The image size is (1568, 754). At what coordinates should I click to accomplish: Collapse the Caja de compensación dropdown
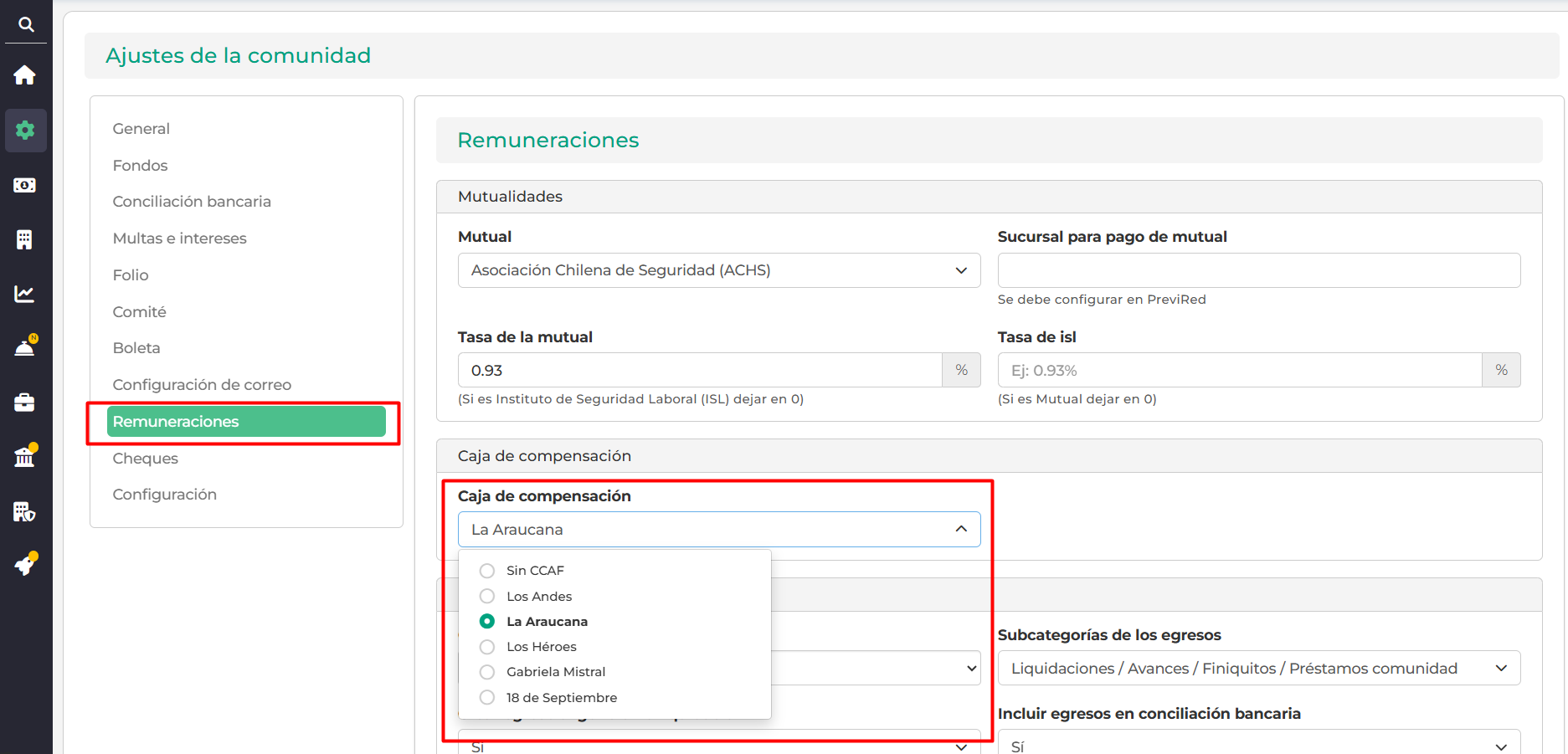(718, 530)
